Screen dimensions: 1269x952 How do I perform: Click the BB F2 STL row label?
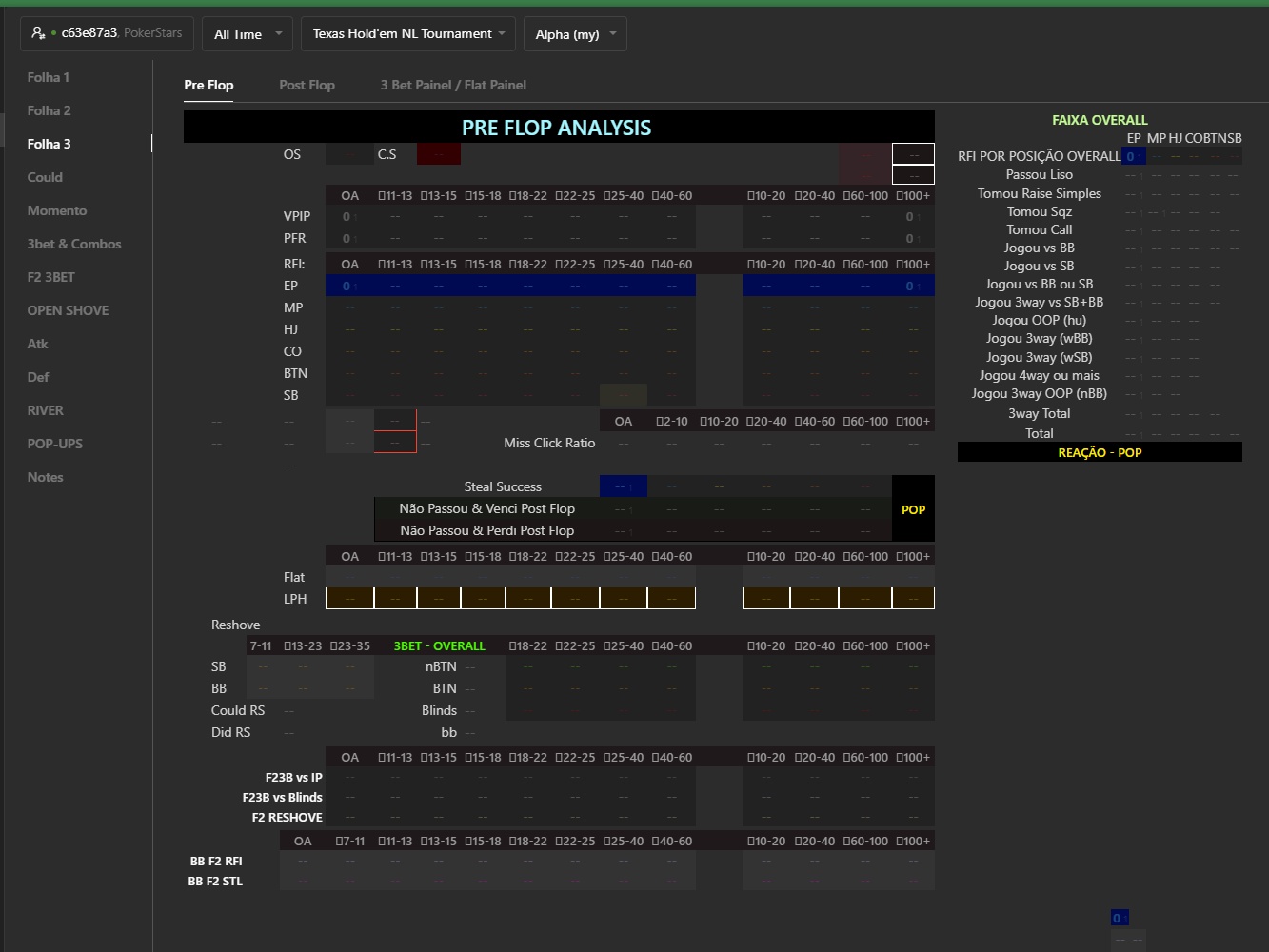(215, 882)
